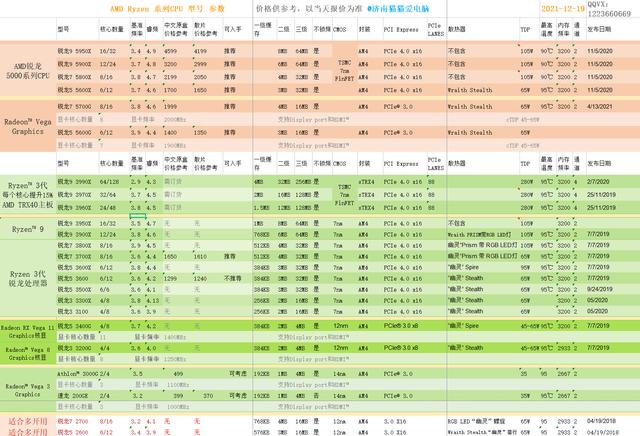Viewport: 640px width, 436px height.
Task: Click the model cell '锐龙9 5900X'
Action: click(74, 64)
